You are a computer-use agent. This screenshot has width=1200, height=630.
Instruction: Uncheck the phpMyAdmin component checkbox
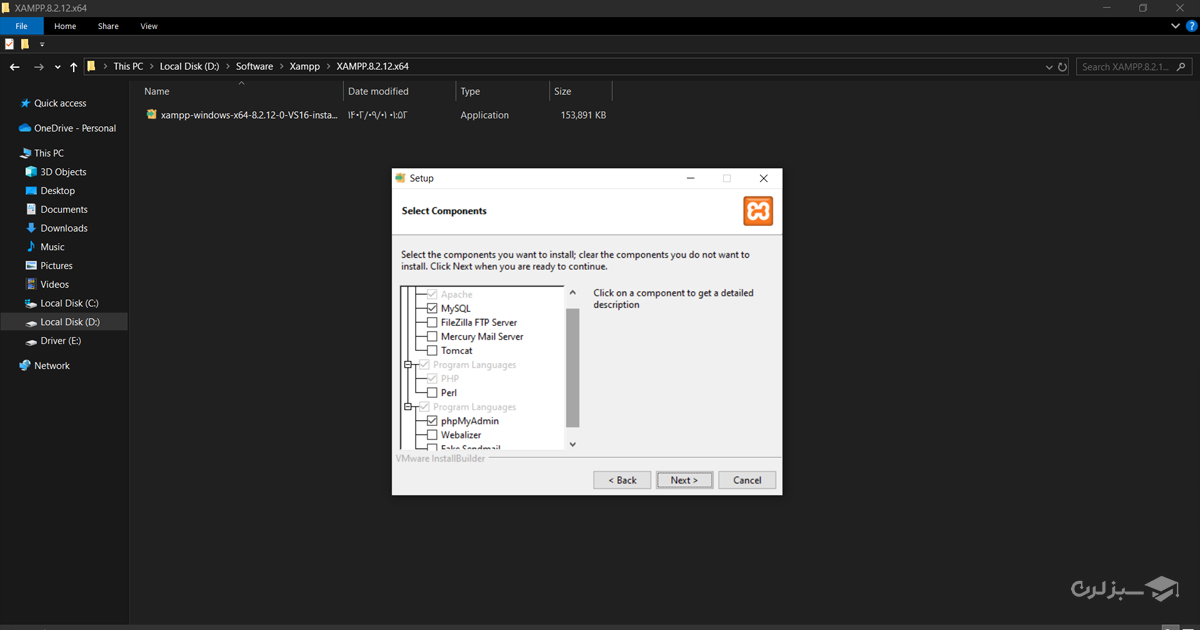(432, 421)
